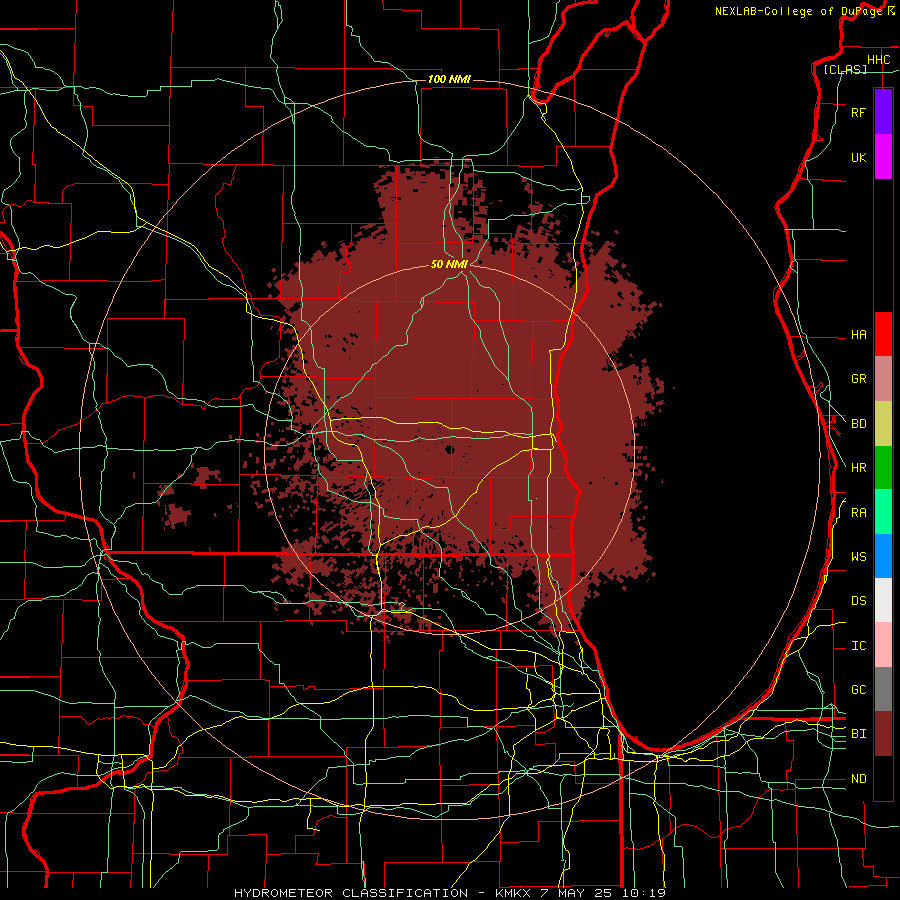Click the HA red color swatch
900x900 pixels.
(x=883, y=334)
